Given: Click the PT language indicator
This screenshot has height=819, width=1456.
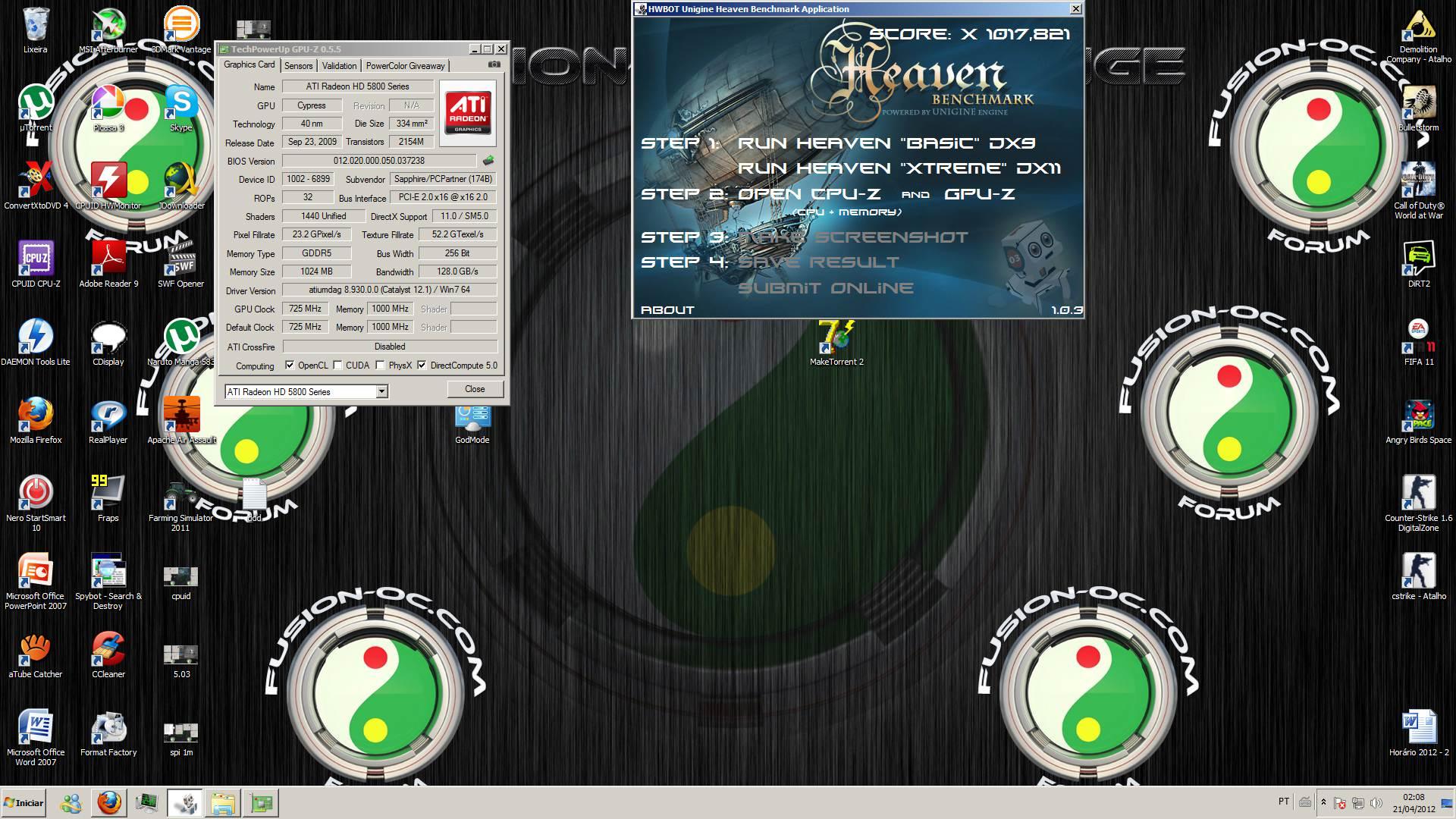Looking at the screenshot, I should [x=1284, y=802].
